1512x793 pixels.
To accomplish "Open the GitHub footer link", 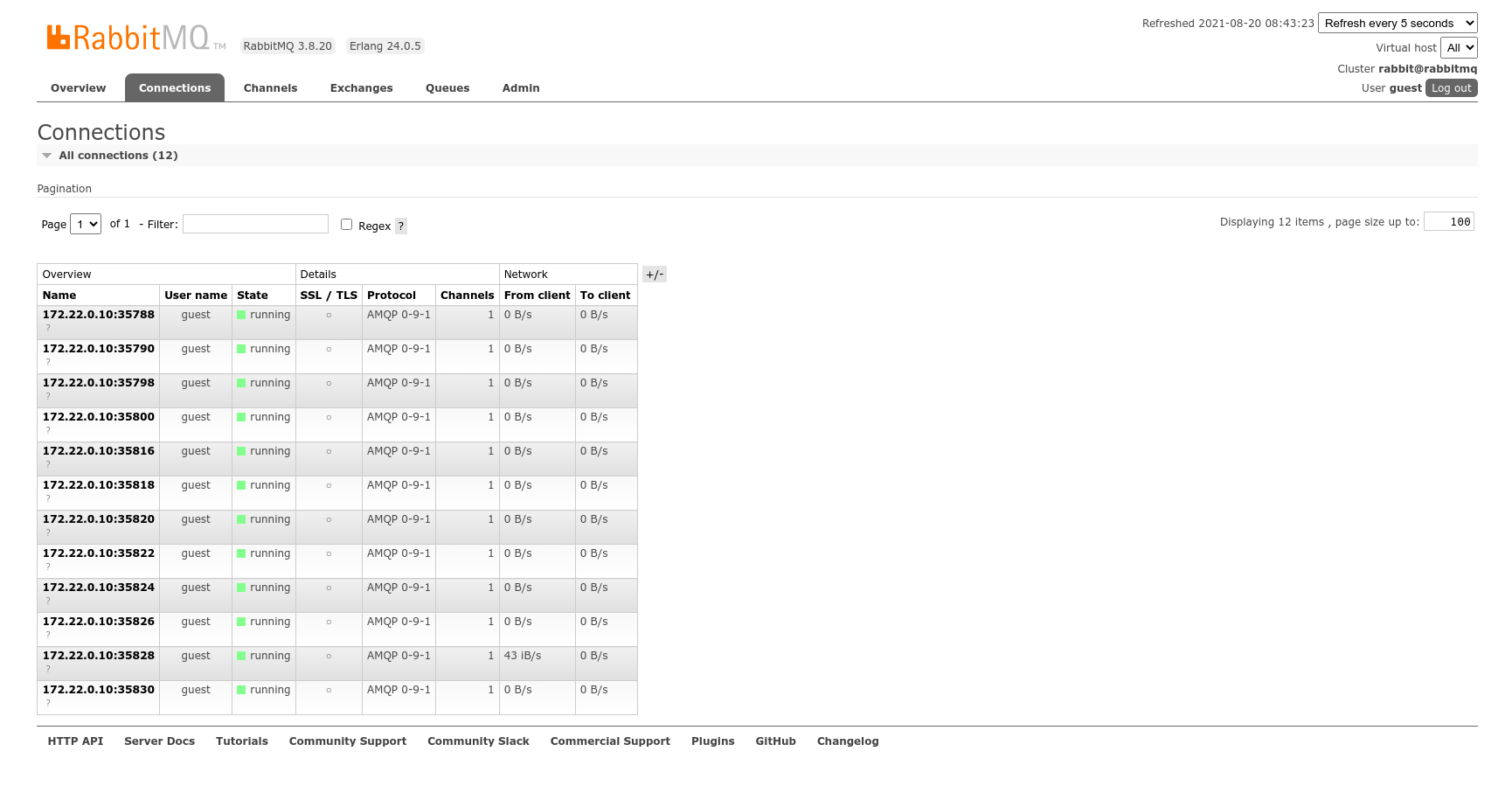I will [x=776, y=741].
